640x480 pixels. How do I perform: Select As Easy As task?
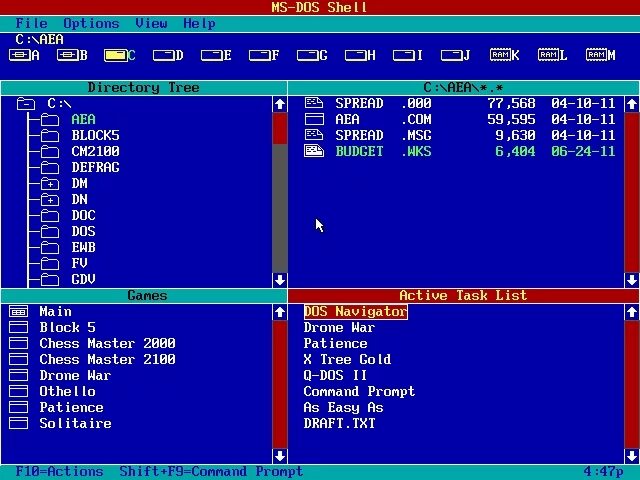click(x=343, y=407)
